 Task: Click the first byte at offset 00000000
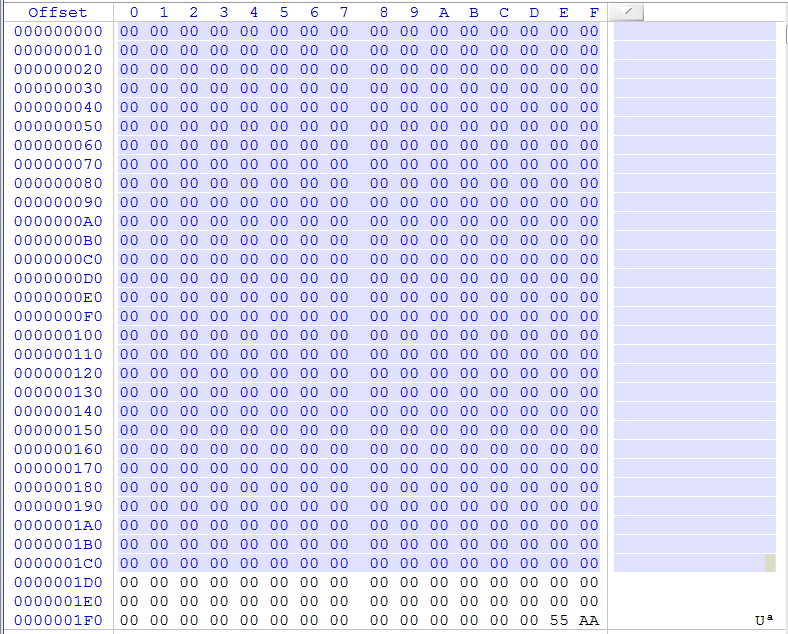tap(129, 31)
